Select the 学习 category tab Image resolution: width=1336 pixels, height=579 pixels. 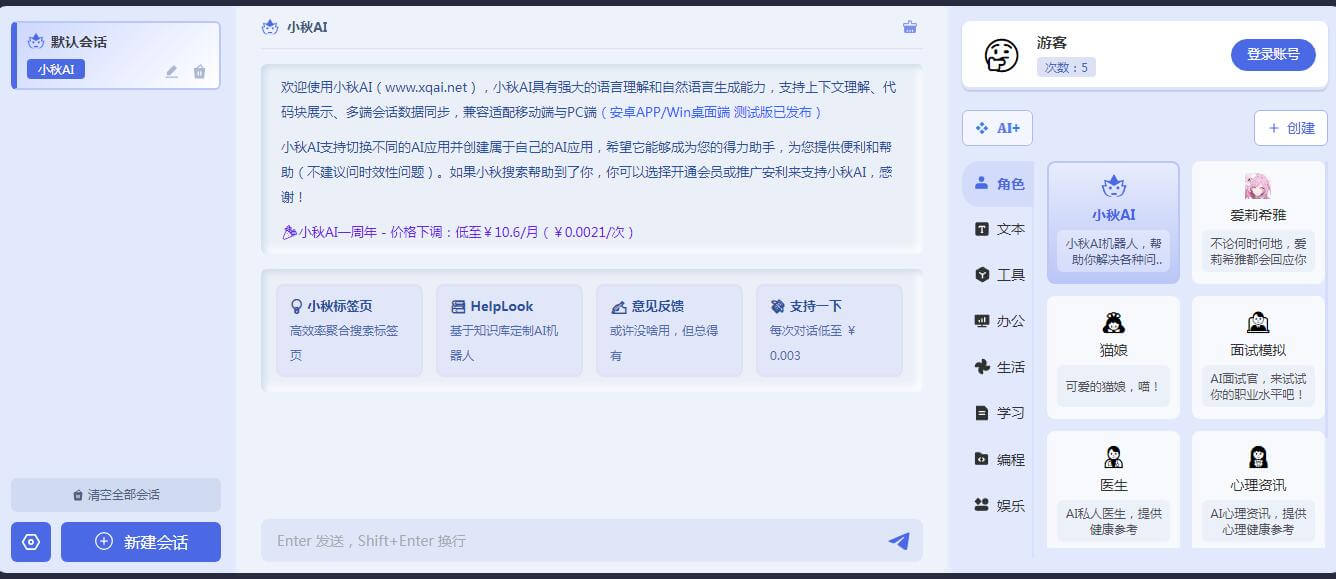(x=998, y=413)
